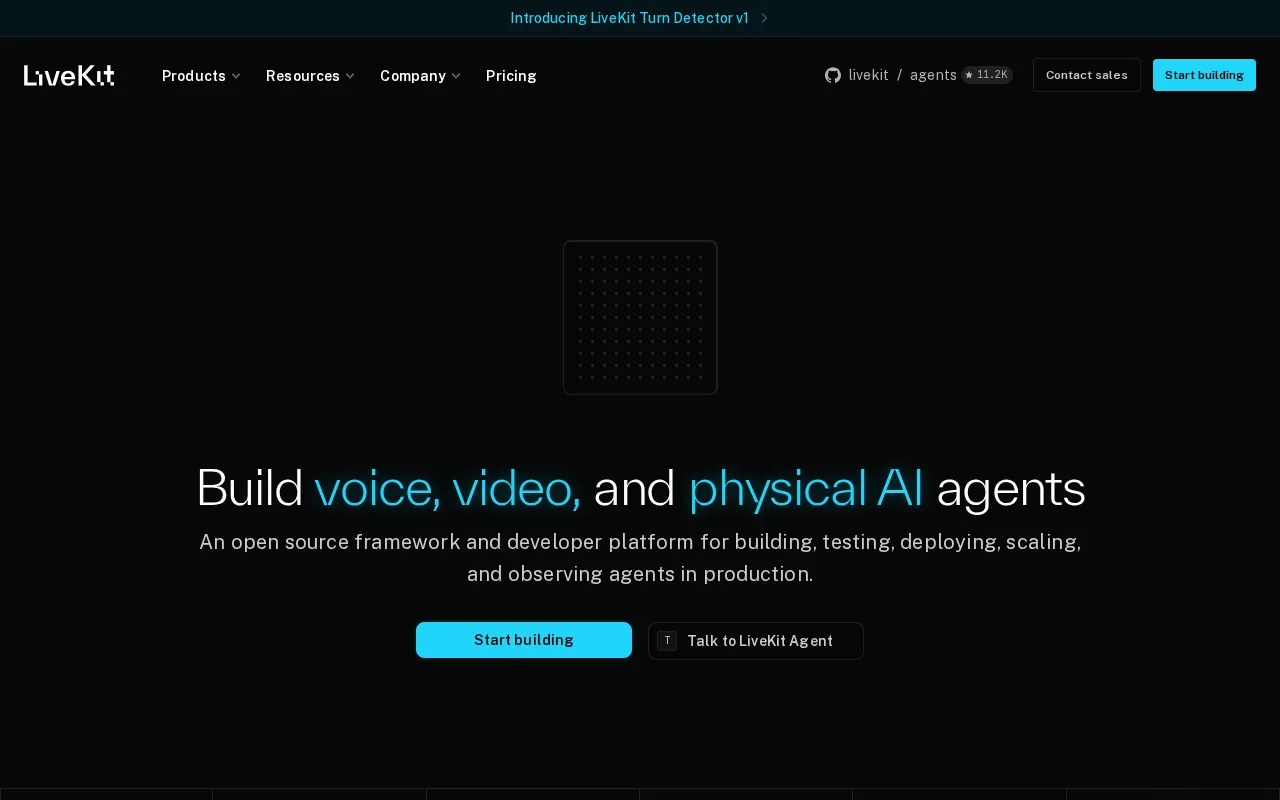The width and height of the screenshot is (1280, 800).
Task: Open the Resources menu
Action: (310, 76)
